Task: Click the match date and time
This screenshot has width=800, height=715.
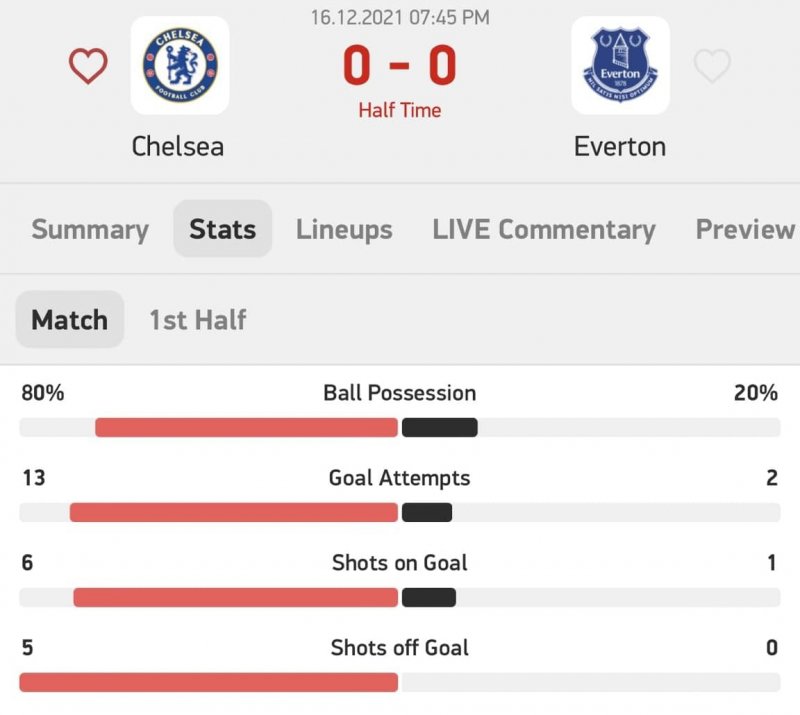Action: tap(400, 17)
